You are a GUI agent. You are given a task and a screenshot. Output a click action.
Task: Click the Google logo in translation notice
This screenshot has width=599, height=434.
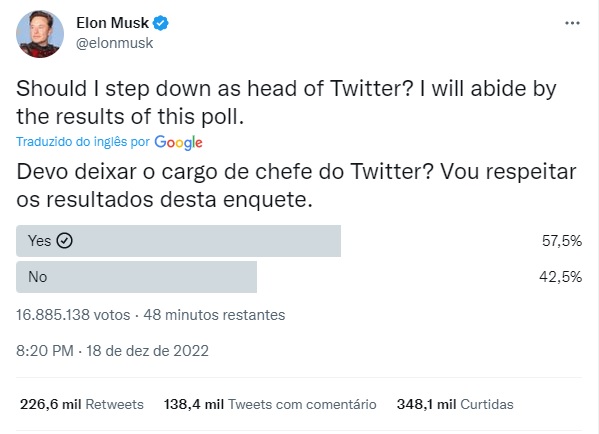click(178, 143)
